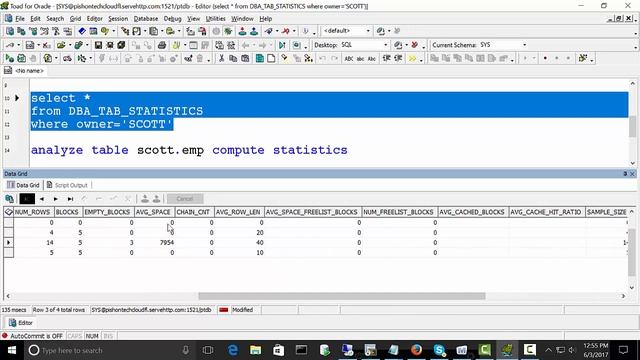Click the yellow double-arrow icon in third toolbar
Screen dimensions: 640x360
point(412,58)
